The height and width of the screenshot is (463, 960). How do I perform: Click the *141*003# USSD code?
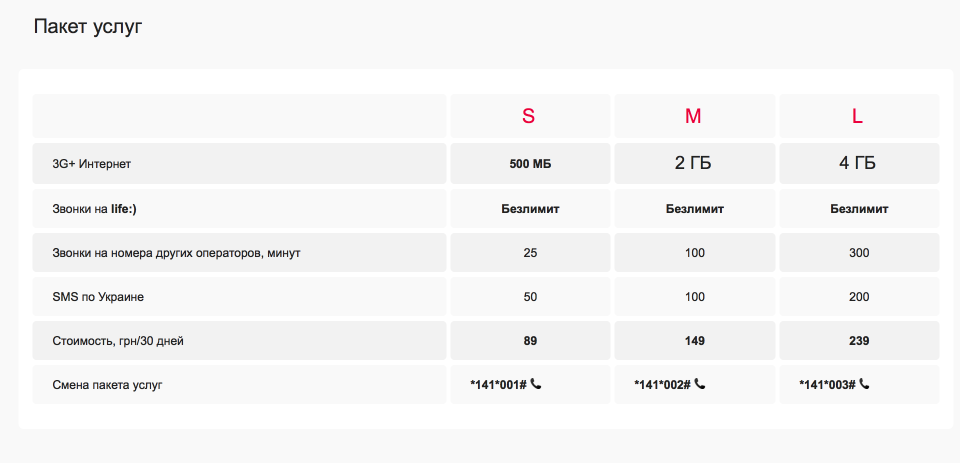coord(827,385)
